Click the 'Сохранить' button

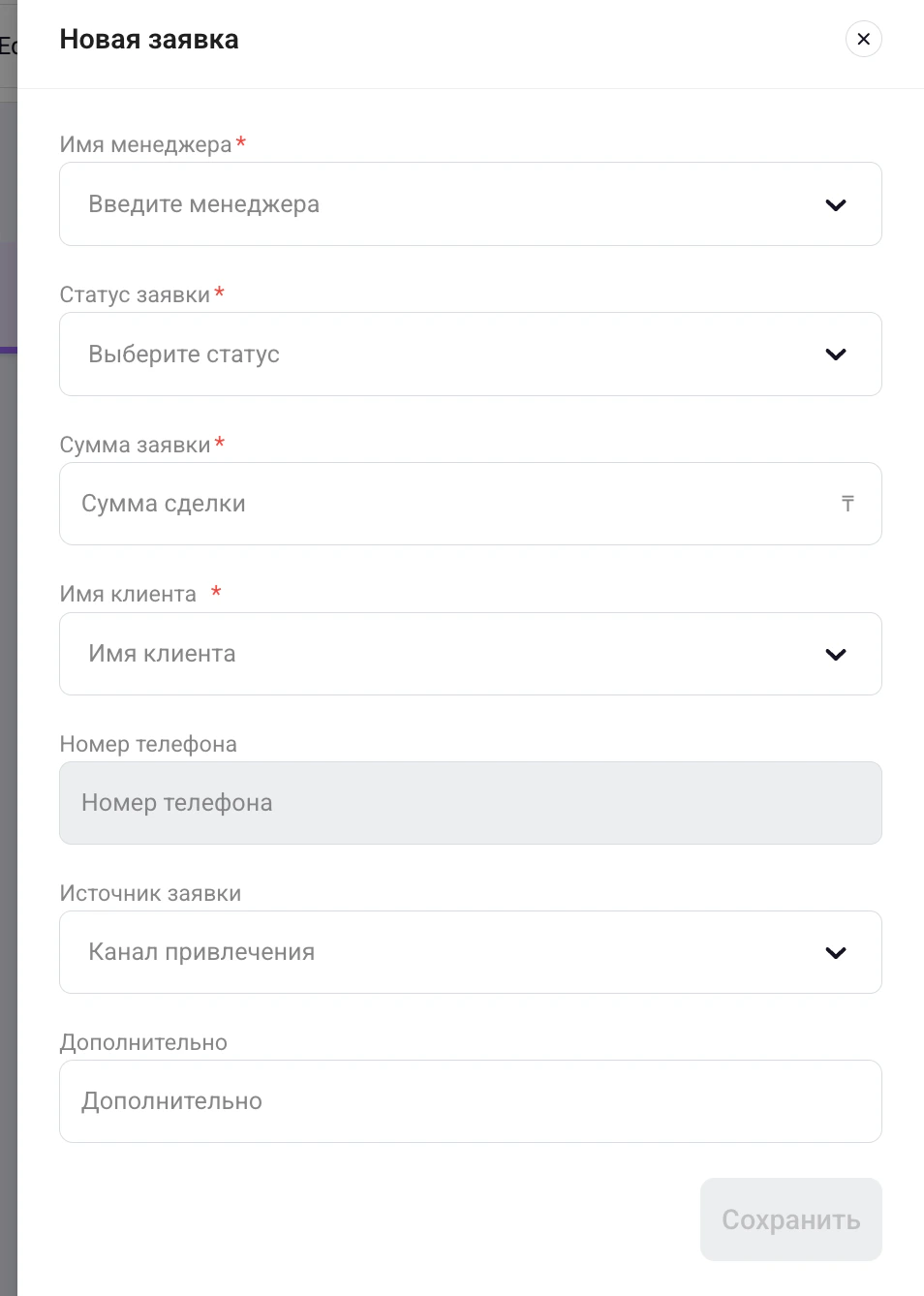pyautogui.click(x=790, y=1219)
